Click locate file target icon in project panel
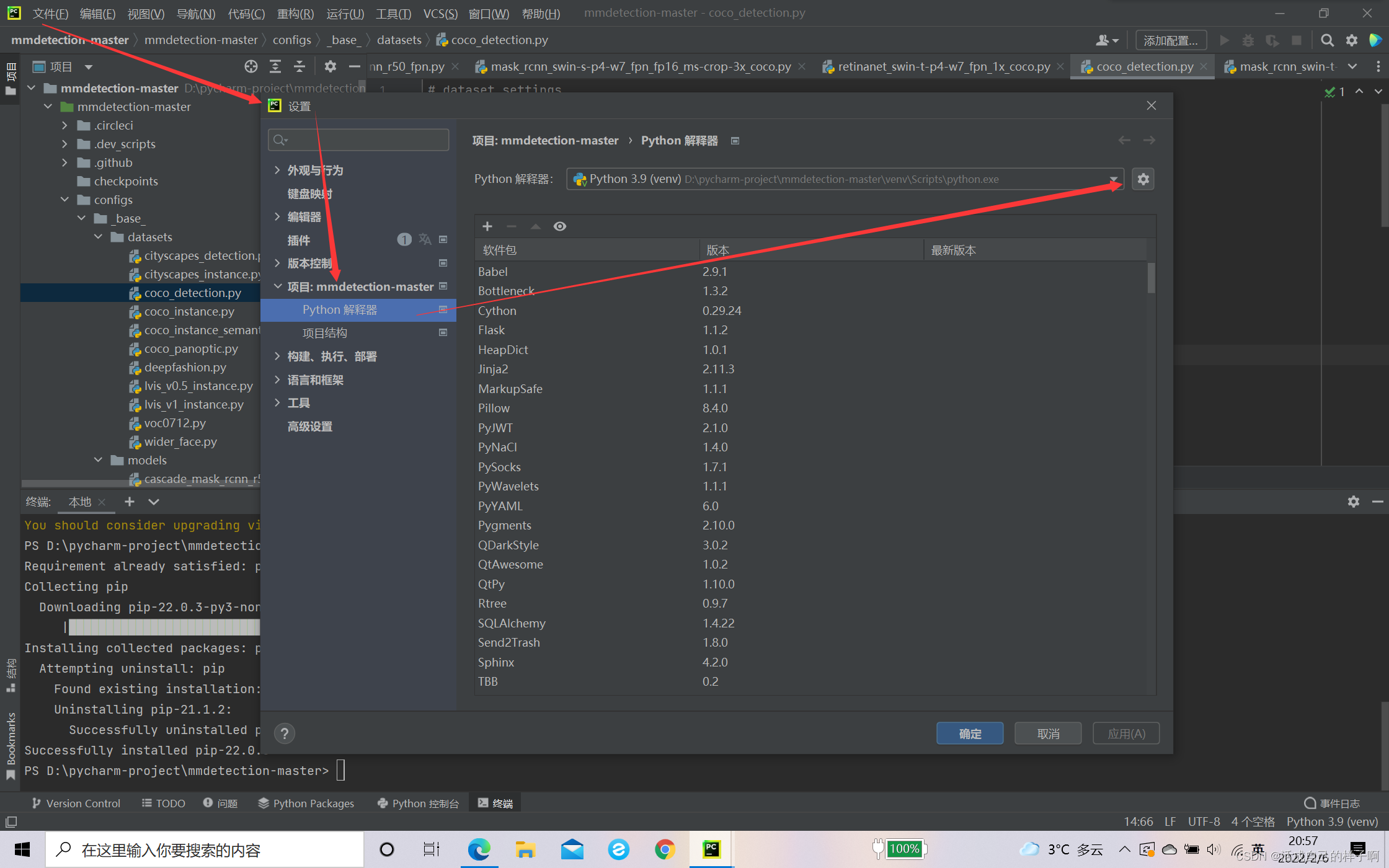This screenshot has width=1389, height=868. tap(251, 66)
